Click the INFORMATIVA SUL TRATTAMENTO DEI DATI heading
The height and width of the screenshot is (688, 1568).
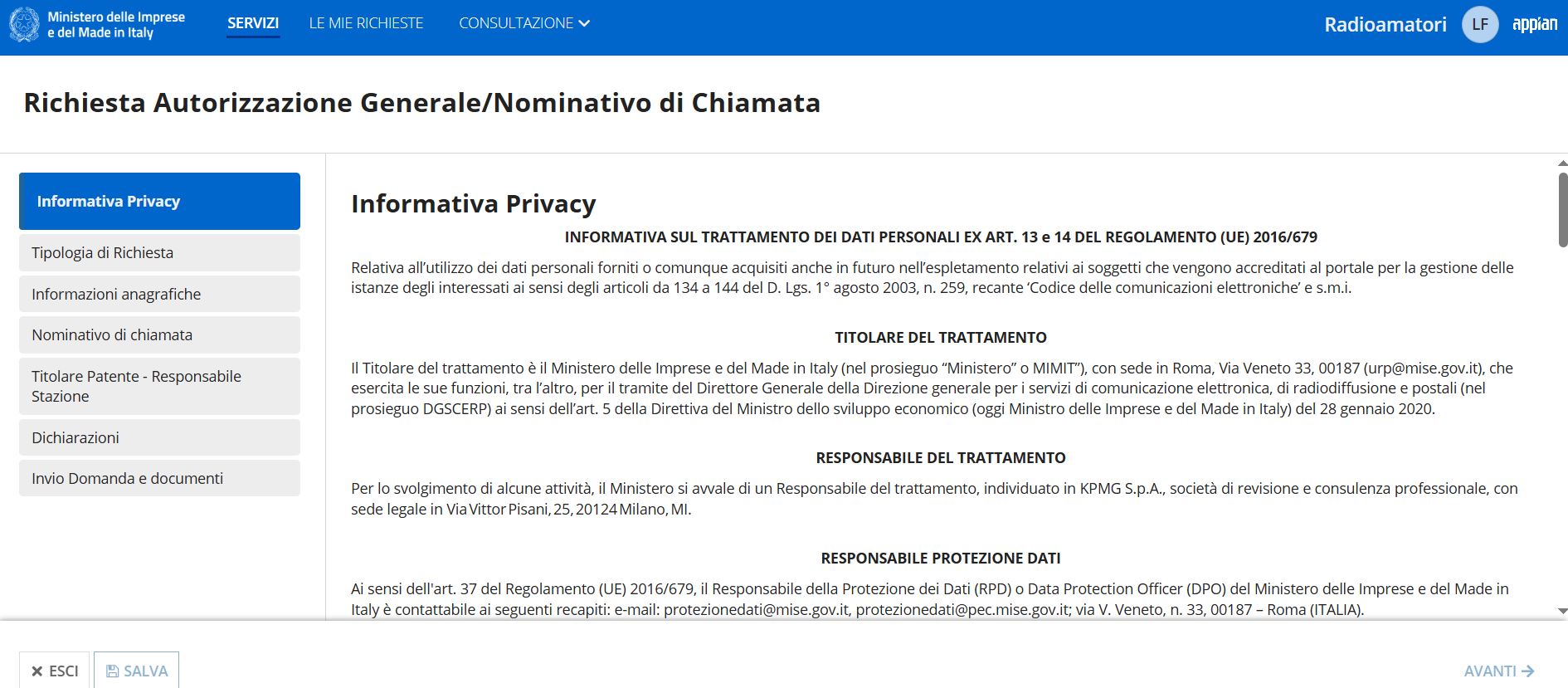point(941,237)
